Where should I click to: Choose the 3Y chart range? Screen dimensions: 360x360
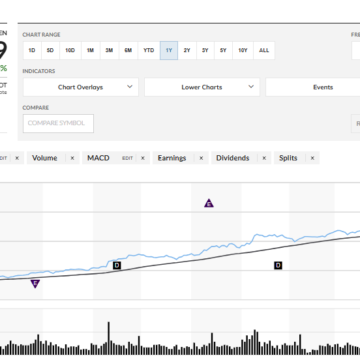coord(205,50)
